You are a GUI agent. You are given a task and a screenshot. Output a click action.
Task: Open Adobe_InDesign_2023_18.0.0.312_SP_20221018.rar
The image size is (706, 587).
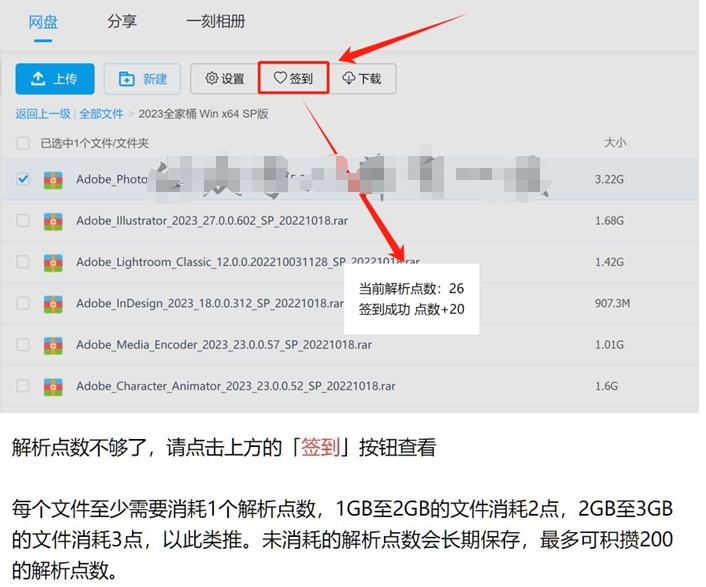210,303
